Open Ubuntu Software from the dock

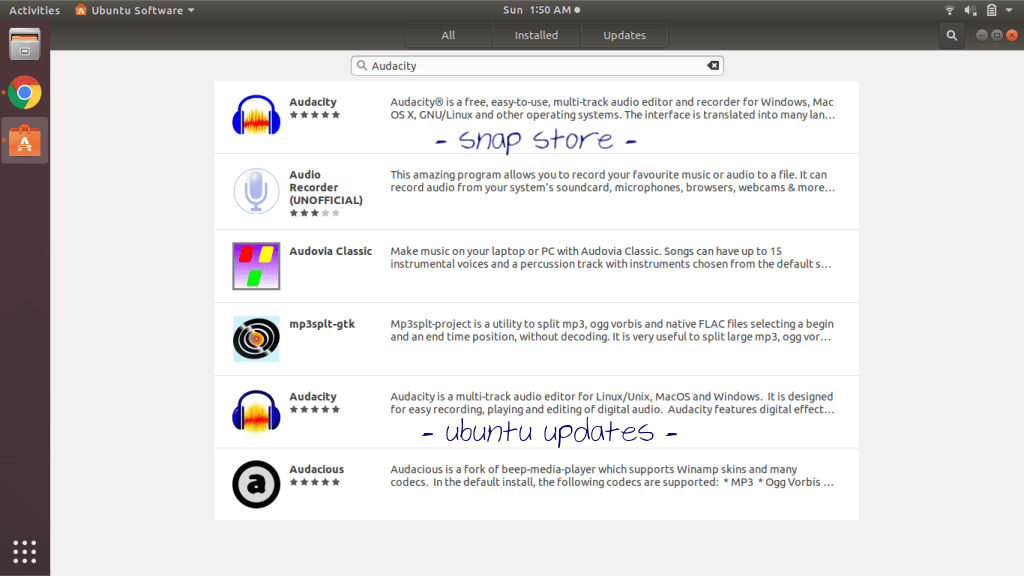click(24, 140)
